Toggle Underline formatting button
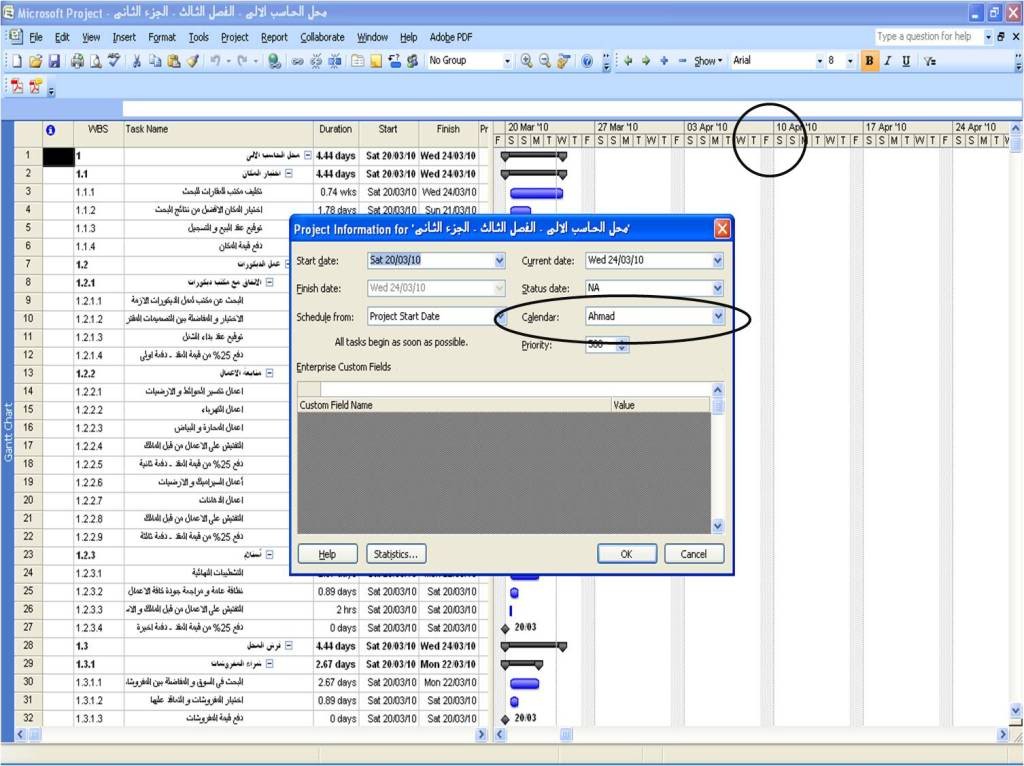Viewport: 1024px width, 766px height. (x=906, y=61)
